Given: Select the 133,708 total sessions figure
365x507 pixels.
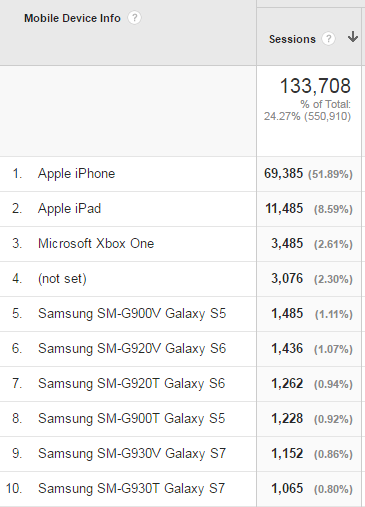Looking at the screenshot, I should coord(315,86).
